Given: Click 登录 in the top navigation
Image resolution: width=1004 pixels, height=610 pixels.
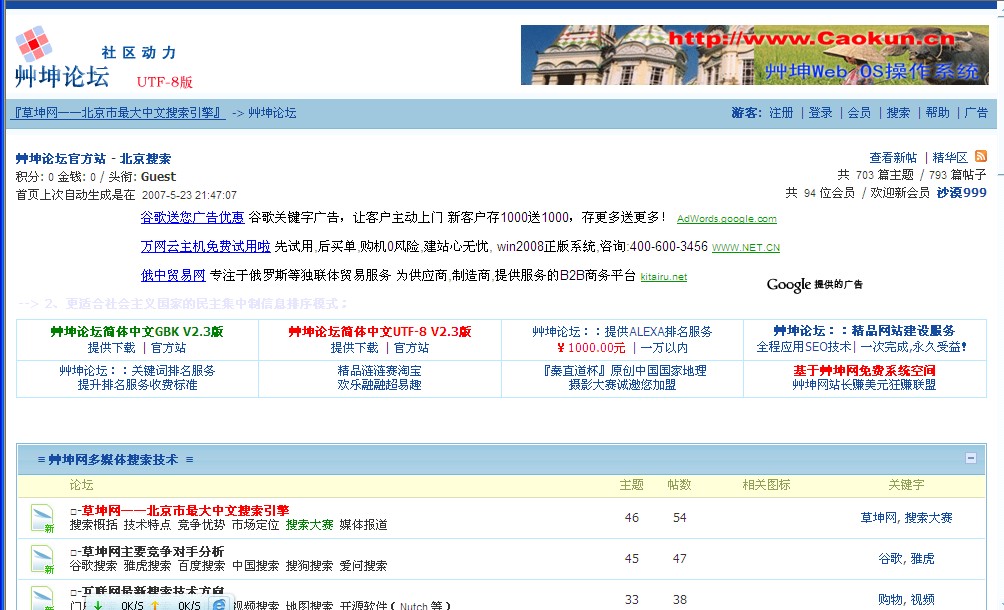Looking at the screenshot, I should click(820, 113).
